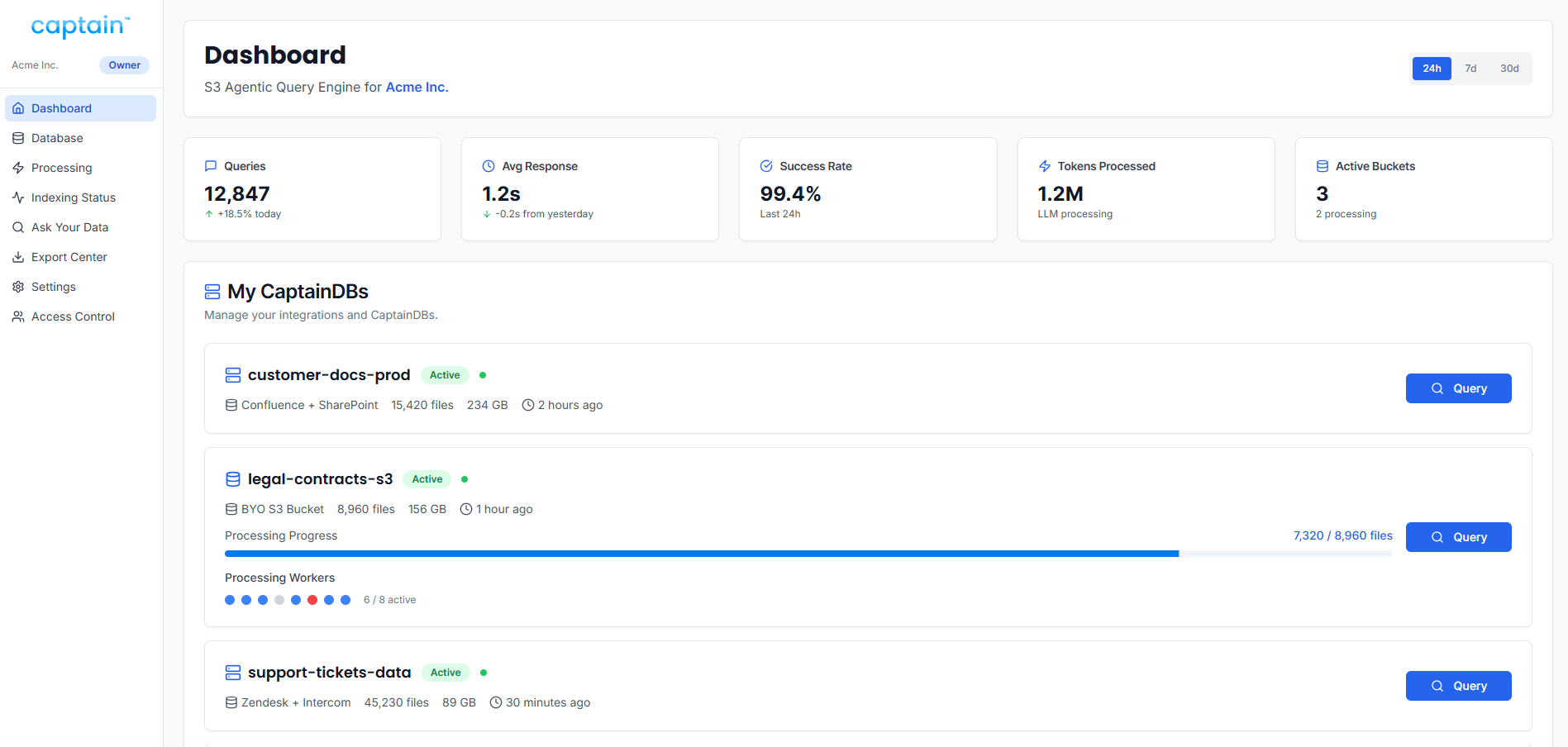Click the +18.5% today text

point(250,214)
